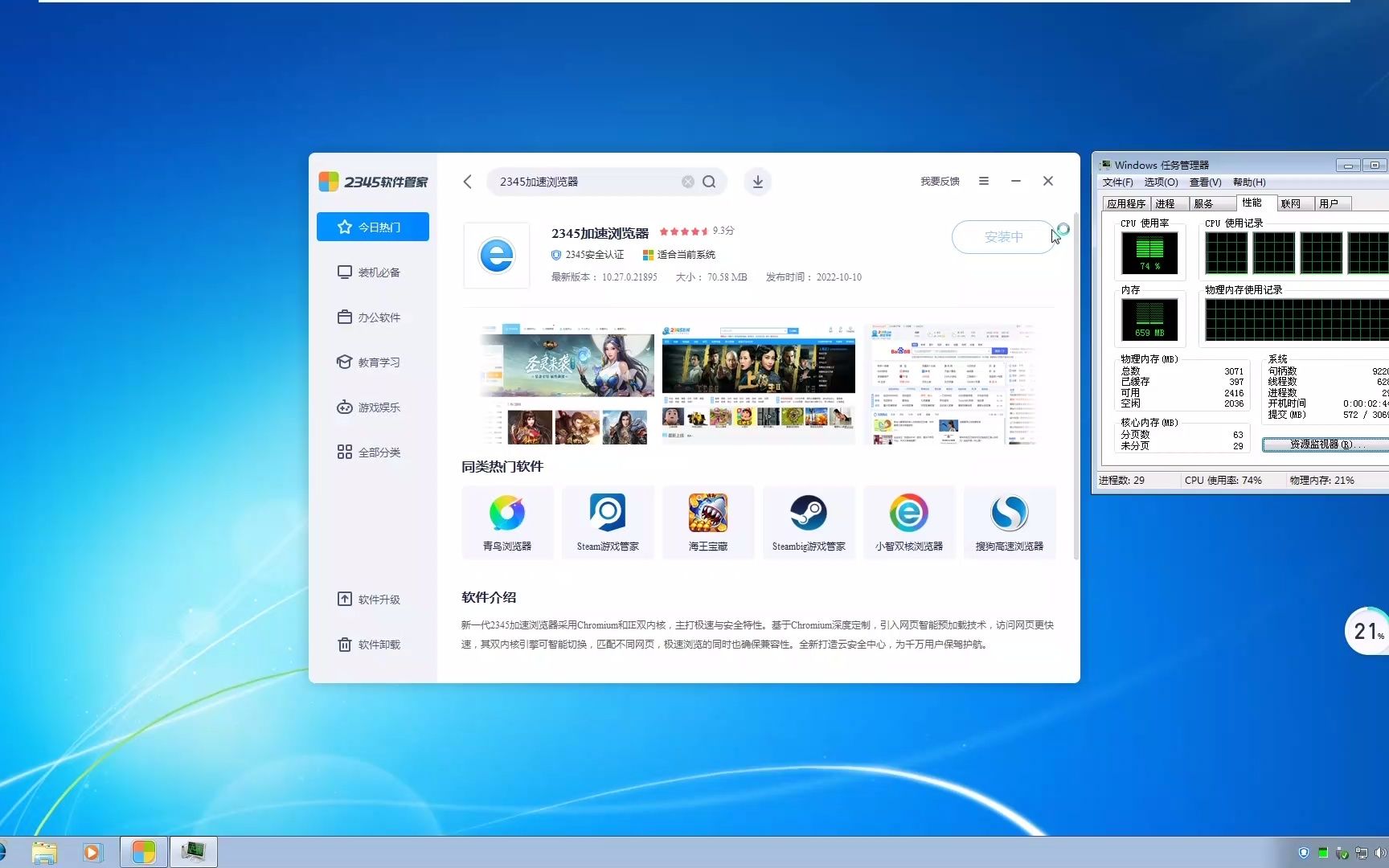Open the hamburger menu in 2345软件管家
This screenshot has width=1389, height=868.
coord(984,181)
